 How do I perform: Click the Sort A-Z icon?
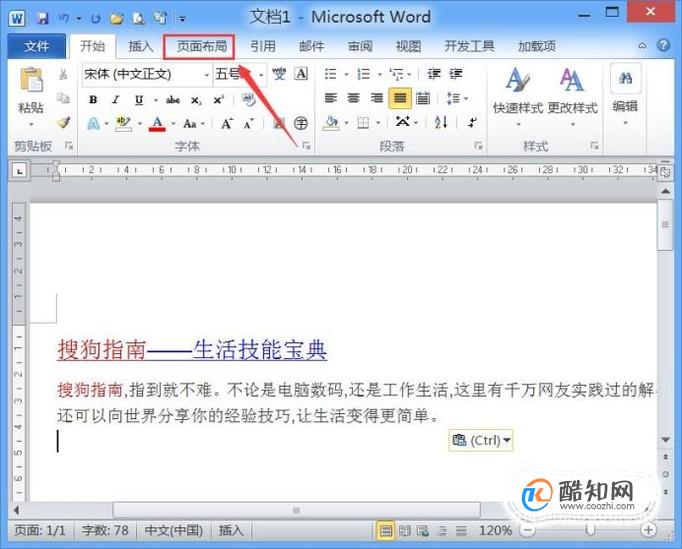[441, 123]
